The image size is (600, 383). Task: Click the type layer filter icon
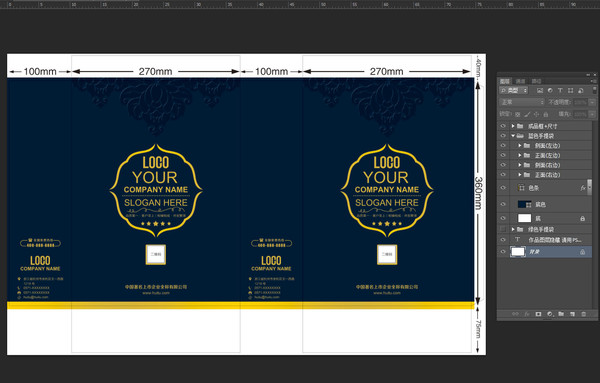(560, 91)
